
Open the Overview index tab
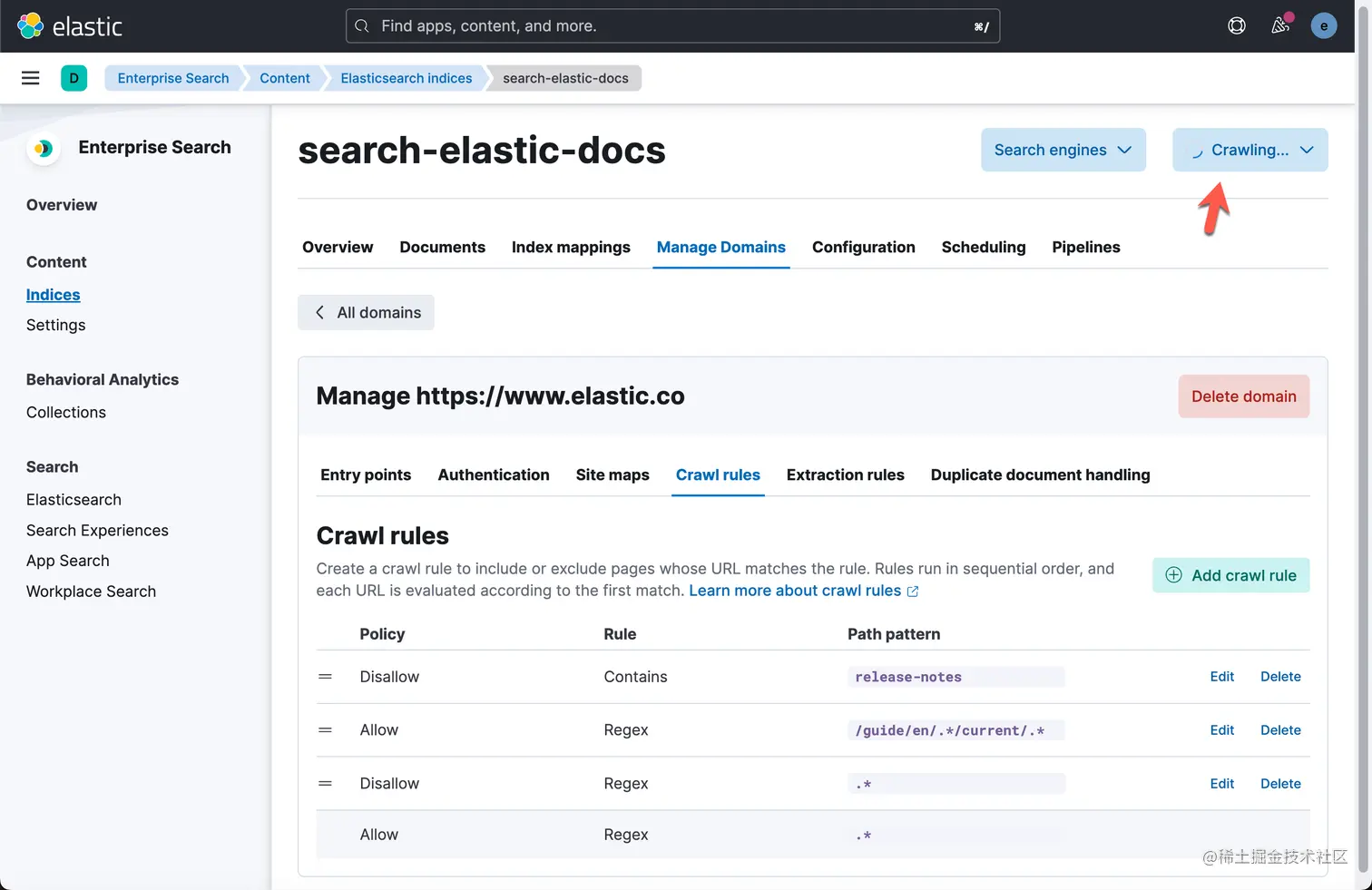point(338,247)
